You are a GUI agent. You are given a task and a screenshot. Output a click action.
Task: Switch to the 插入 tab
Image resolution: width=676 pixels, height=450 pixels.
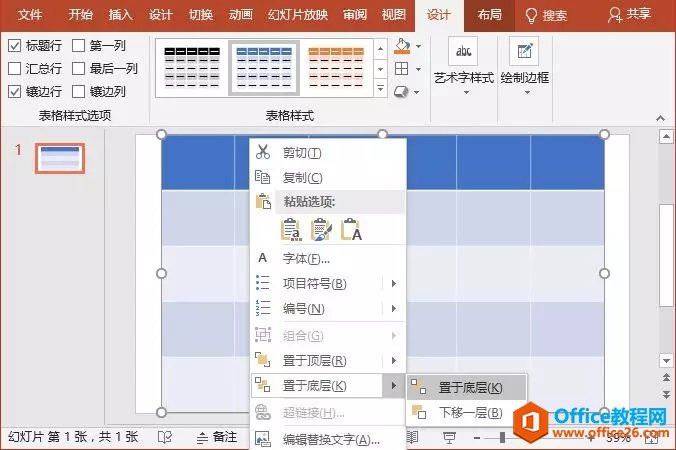click(120, 15)
